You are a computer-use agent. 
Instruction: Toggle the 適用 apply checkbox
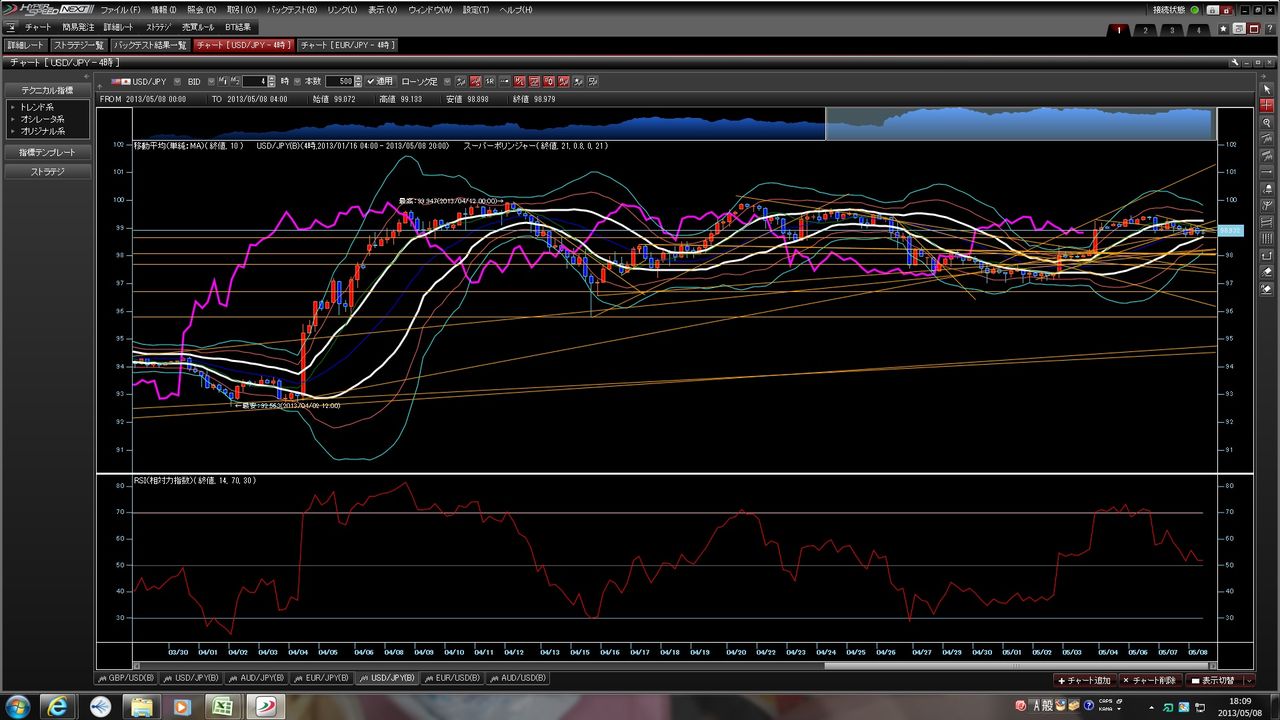pyautogui.click(x=371, y=81)
